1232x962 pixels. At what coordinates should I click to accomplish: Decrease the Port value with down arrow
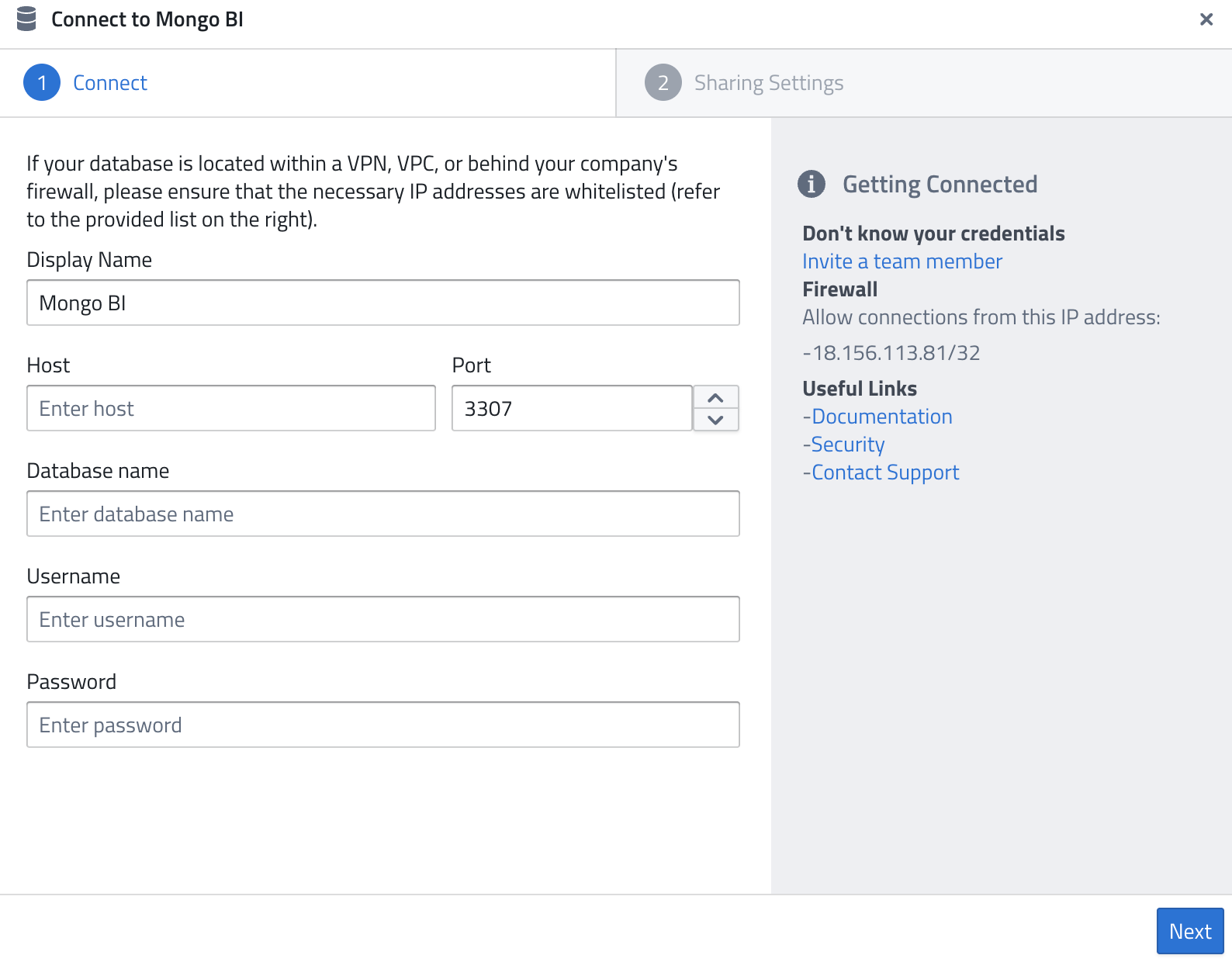(x=715, y=420)
